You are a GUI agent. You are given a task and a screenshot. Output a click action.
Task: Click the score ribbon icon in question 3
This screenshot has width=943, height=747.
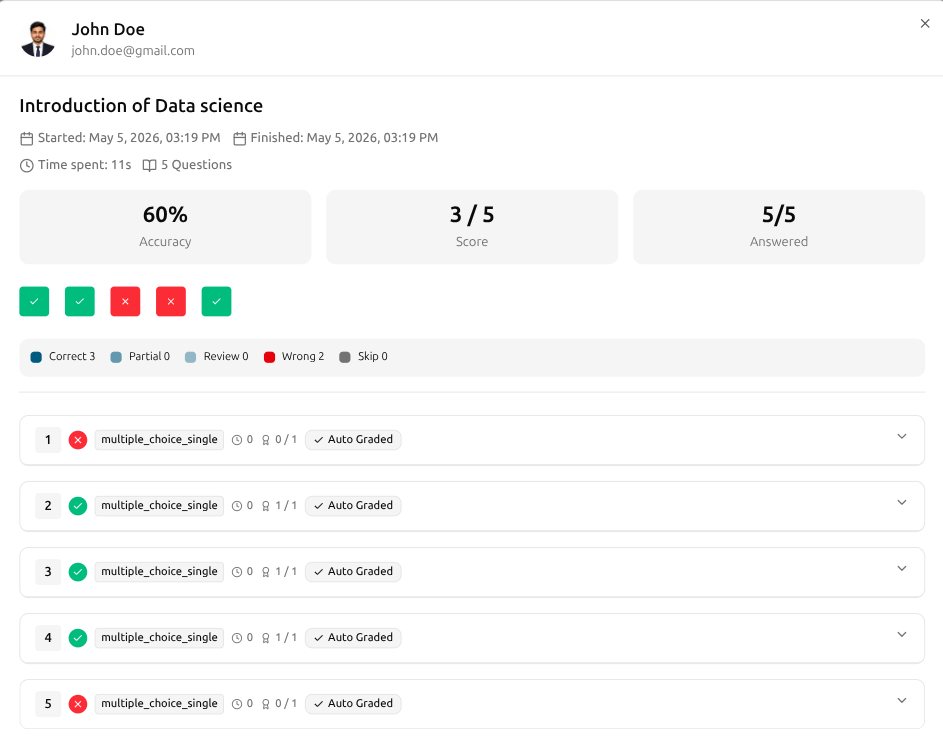click(x=266, y=572)
